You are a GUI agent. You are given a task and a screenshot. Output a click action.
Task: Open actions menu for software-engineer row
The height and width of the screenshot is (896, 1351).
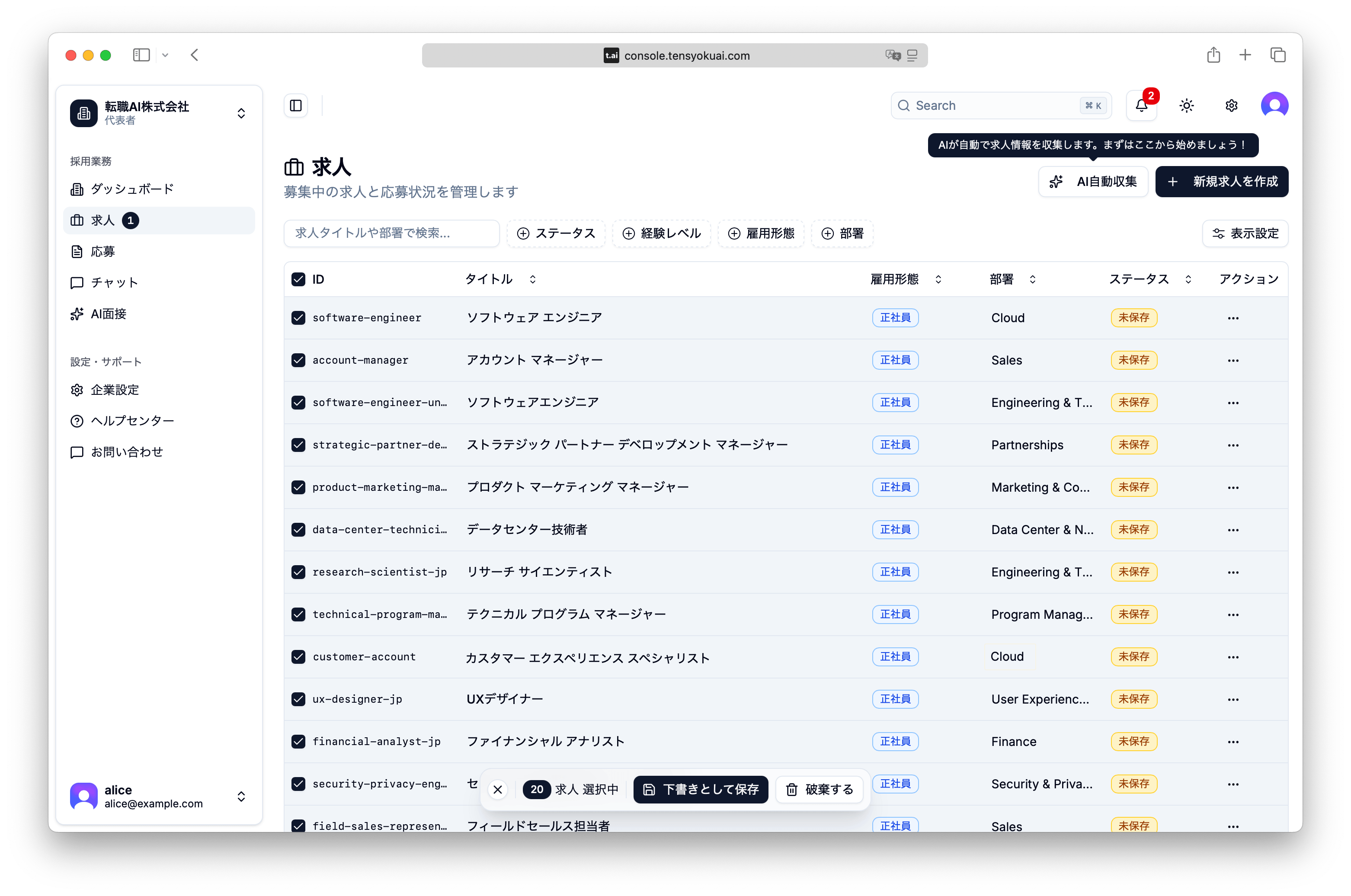[x=1233, y=318]
